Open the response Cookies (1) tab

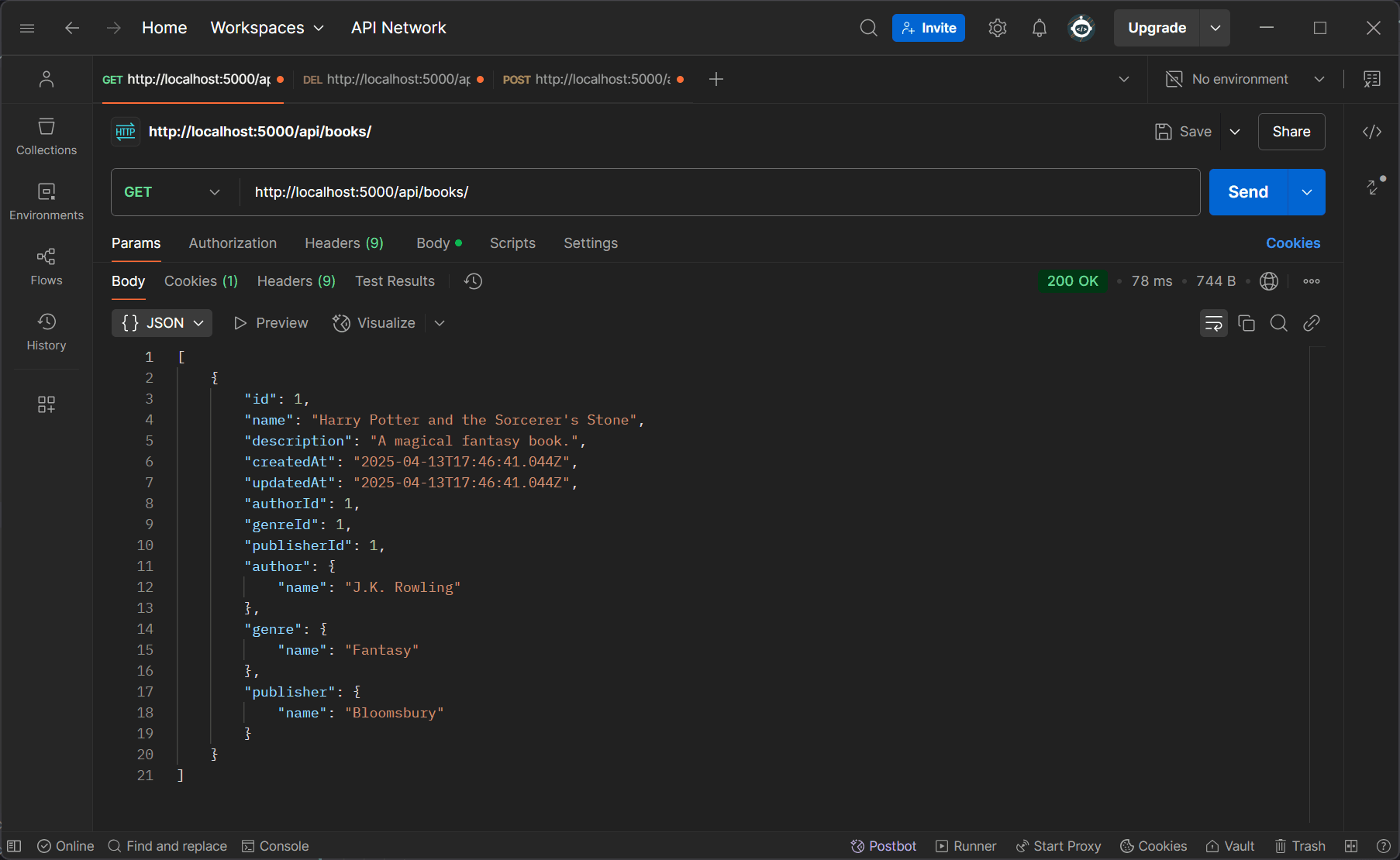pyautogui.click(x=201, y=281)
